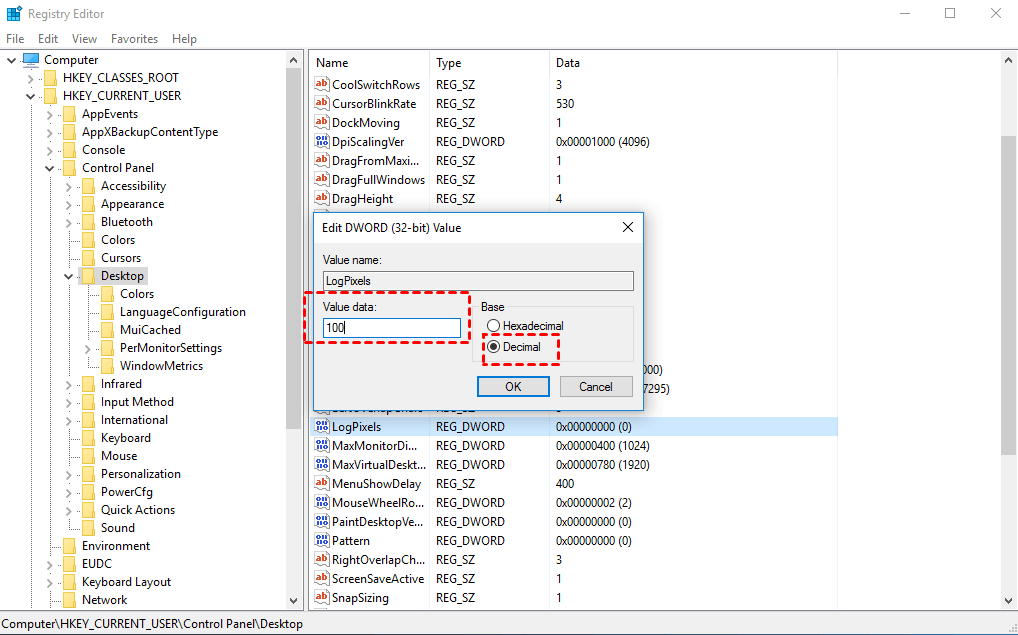Click the LogPixels DWORD icon in list

point(322,427)
